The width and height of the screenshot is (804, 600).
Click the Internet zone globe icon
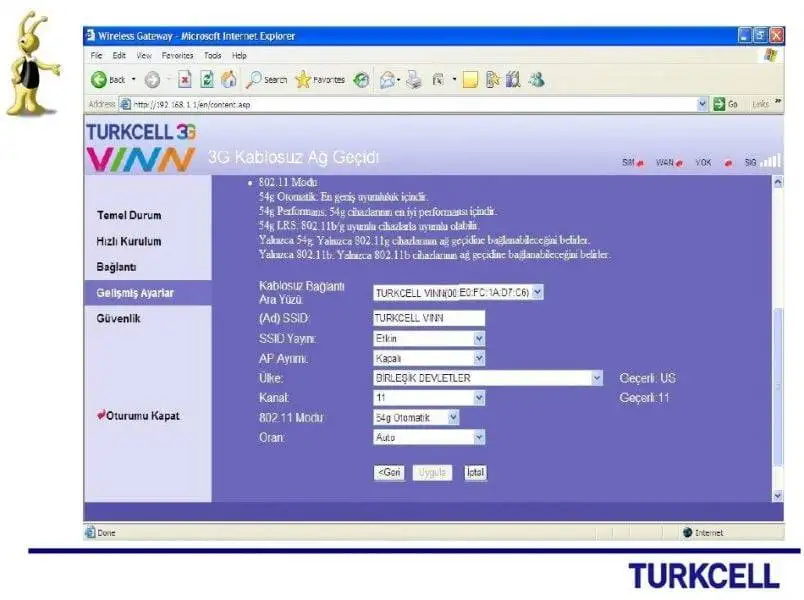(688, 532)
